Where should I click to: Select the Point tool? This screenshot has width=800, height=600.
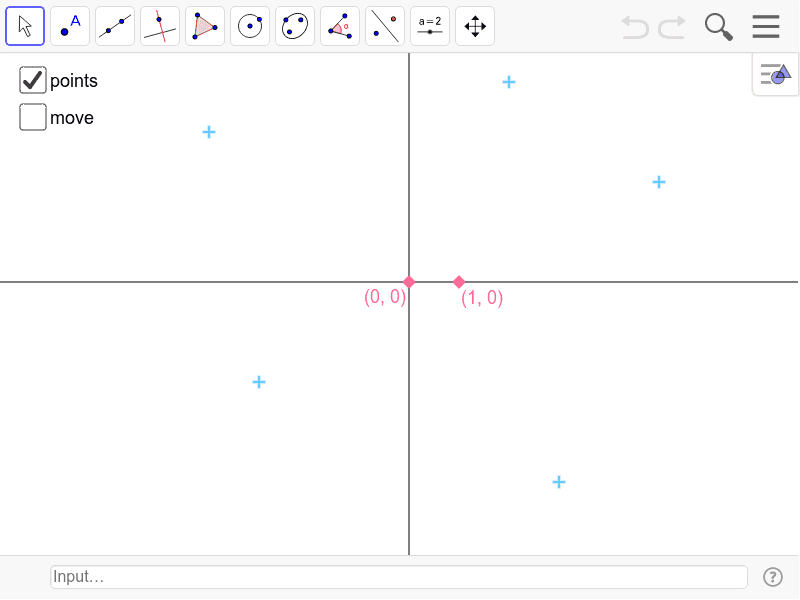(70, 26)
